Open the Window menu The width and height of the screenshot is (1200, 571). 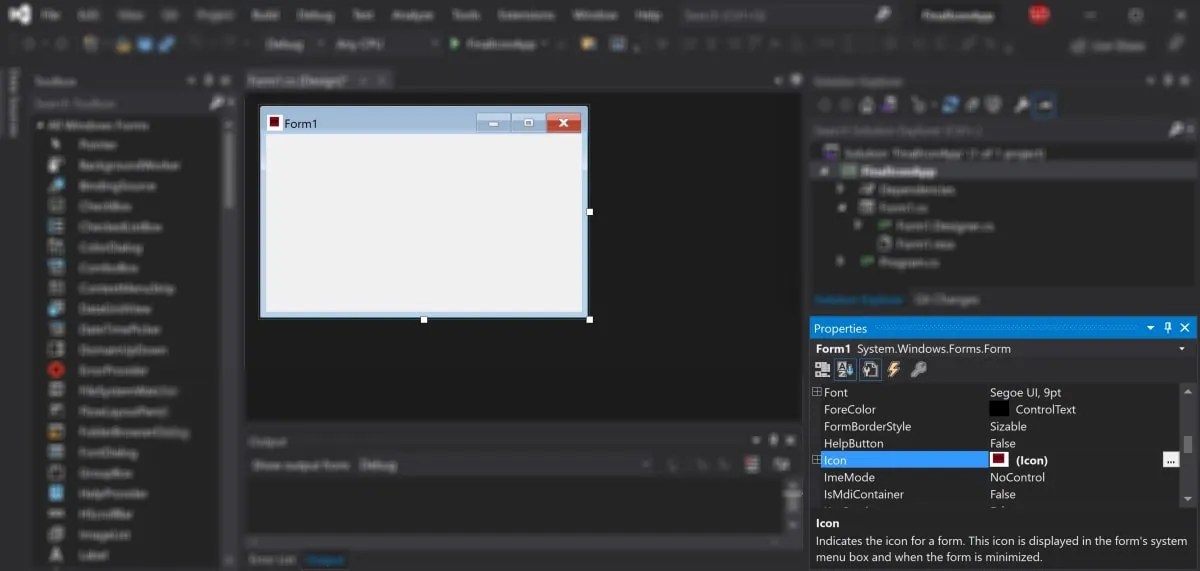594,16
